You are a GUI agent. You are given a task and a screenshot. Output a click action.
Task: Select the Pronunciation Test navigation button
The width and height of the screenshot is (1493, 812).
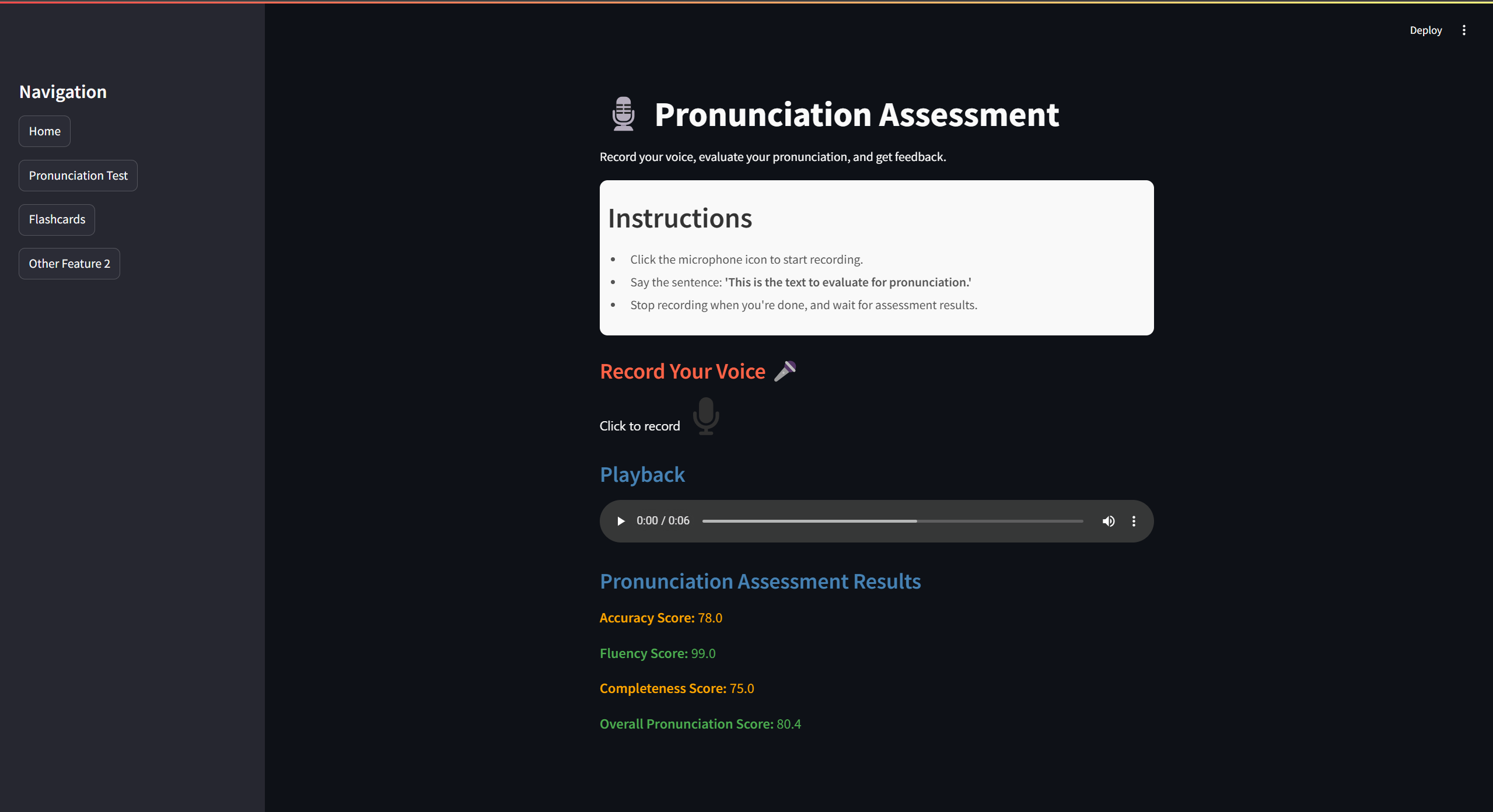[78, 175]
